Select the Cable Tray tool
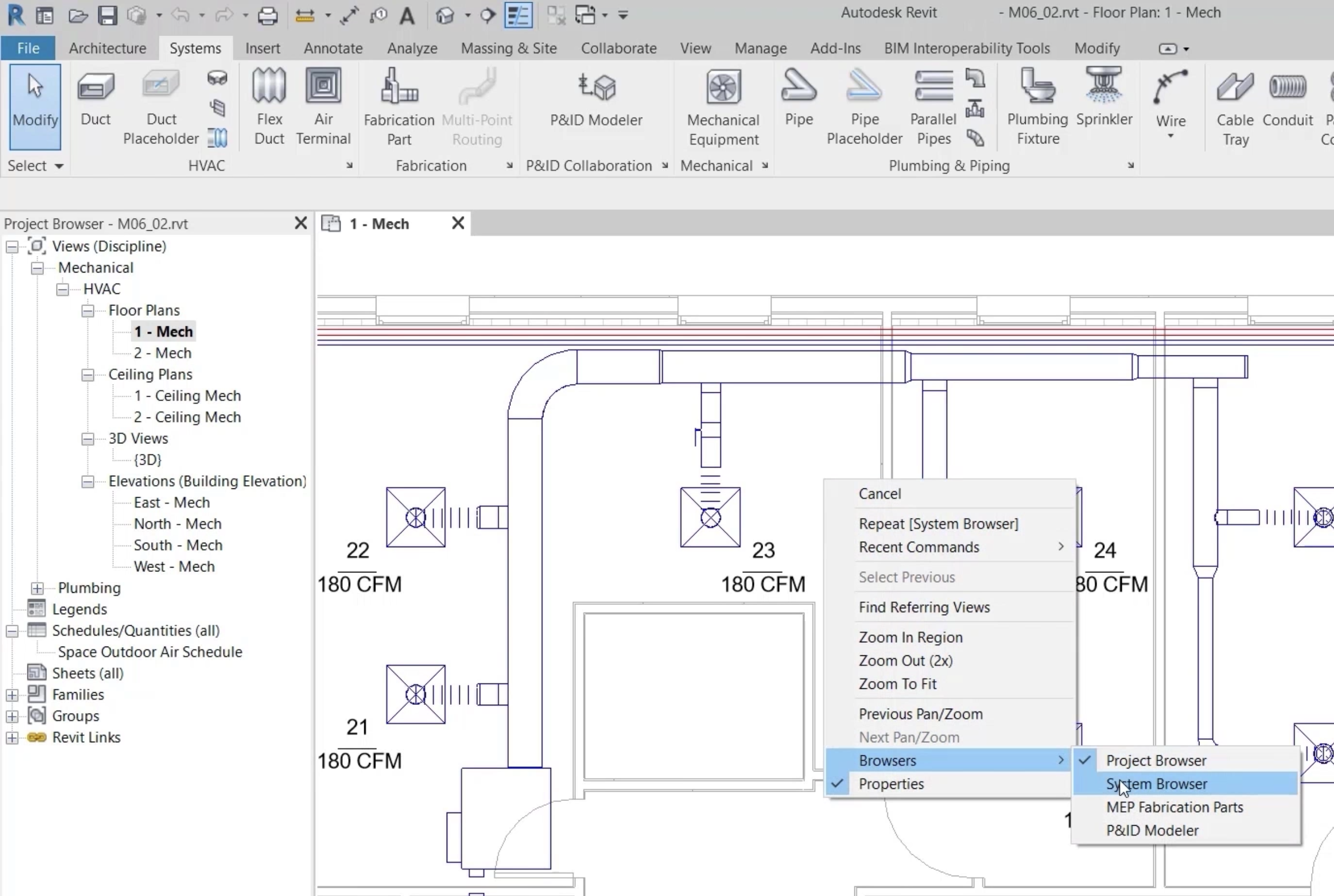1334x896 pixels. pos(1235,108)
